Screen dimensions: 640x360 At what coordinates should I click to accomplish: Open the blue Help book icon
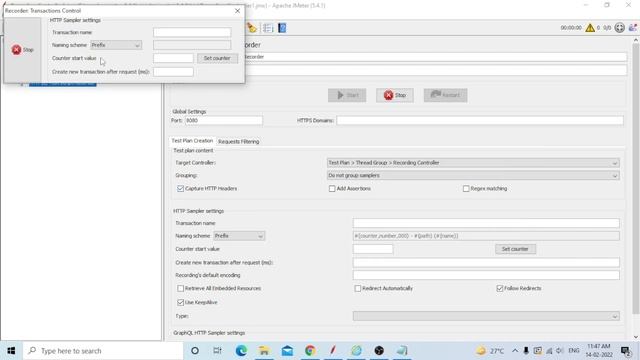click(x=282, y=28)
